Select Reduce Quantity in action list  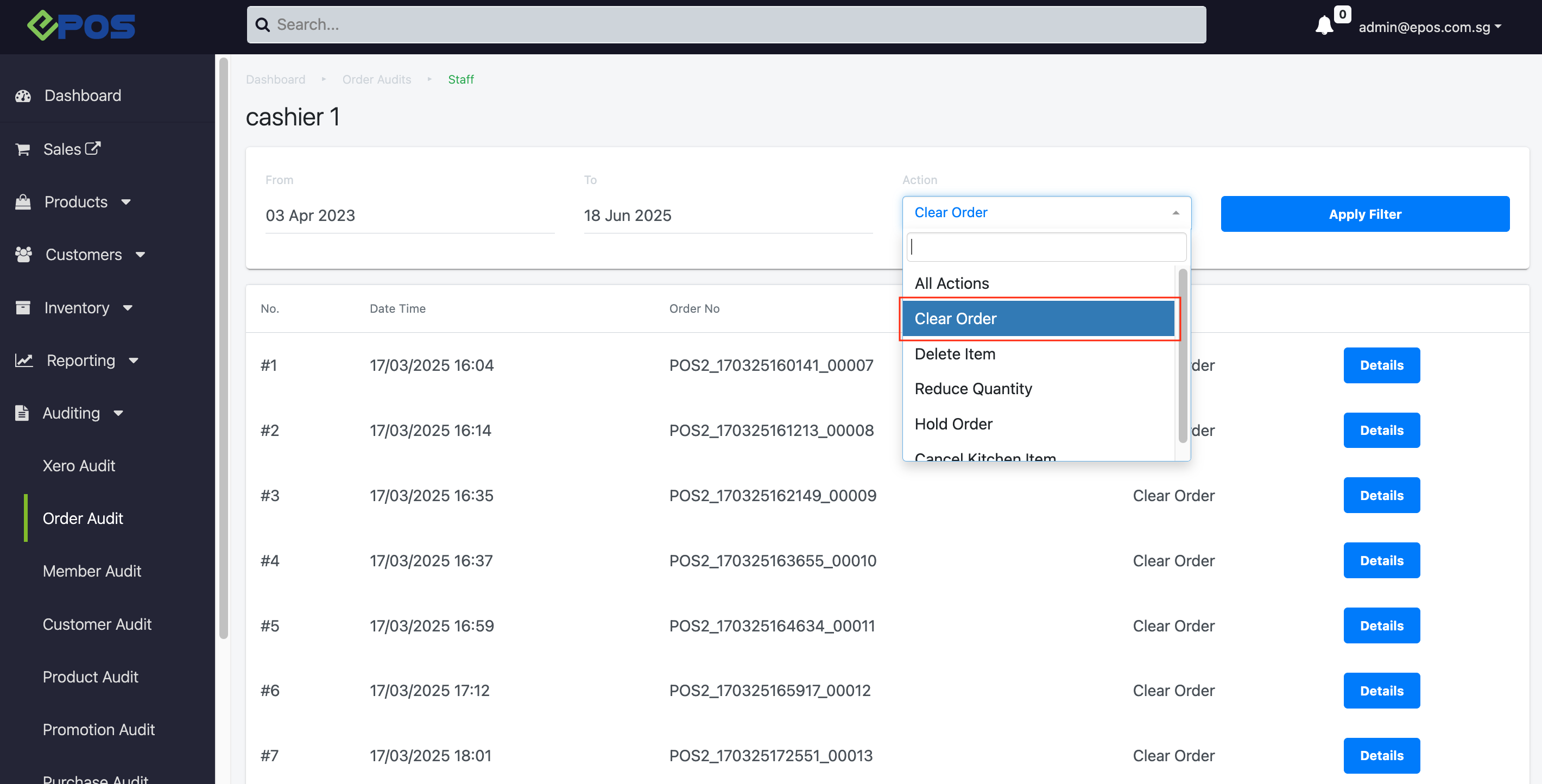(x=973, y=388)
